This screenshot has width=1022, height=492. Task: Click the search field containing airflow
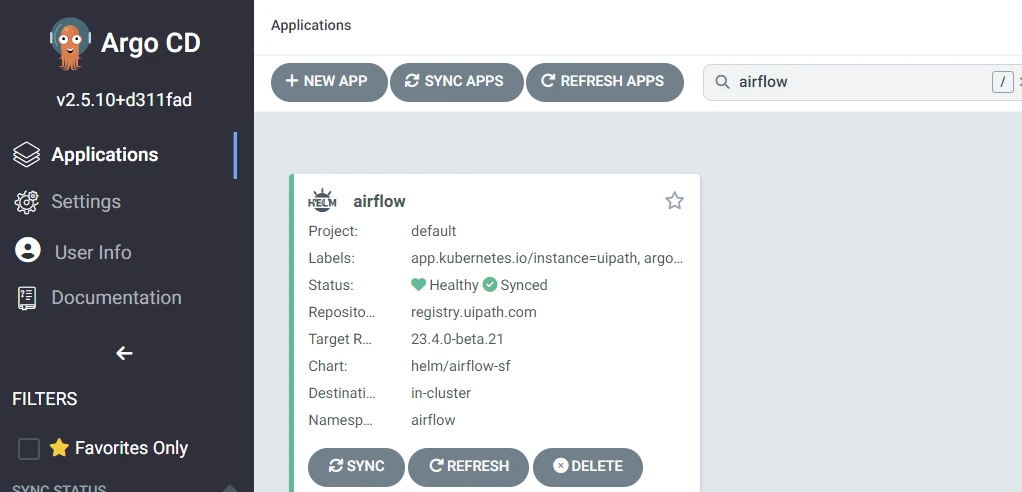pyautogui.click(x=860, y=82)
